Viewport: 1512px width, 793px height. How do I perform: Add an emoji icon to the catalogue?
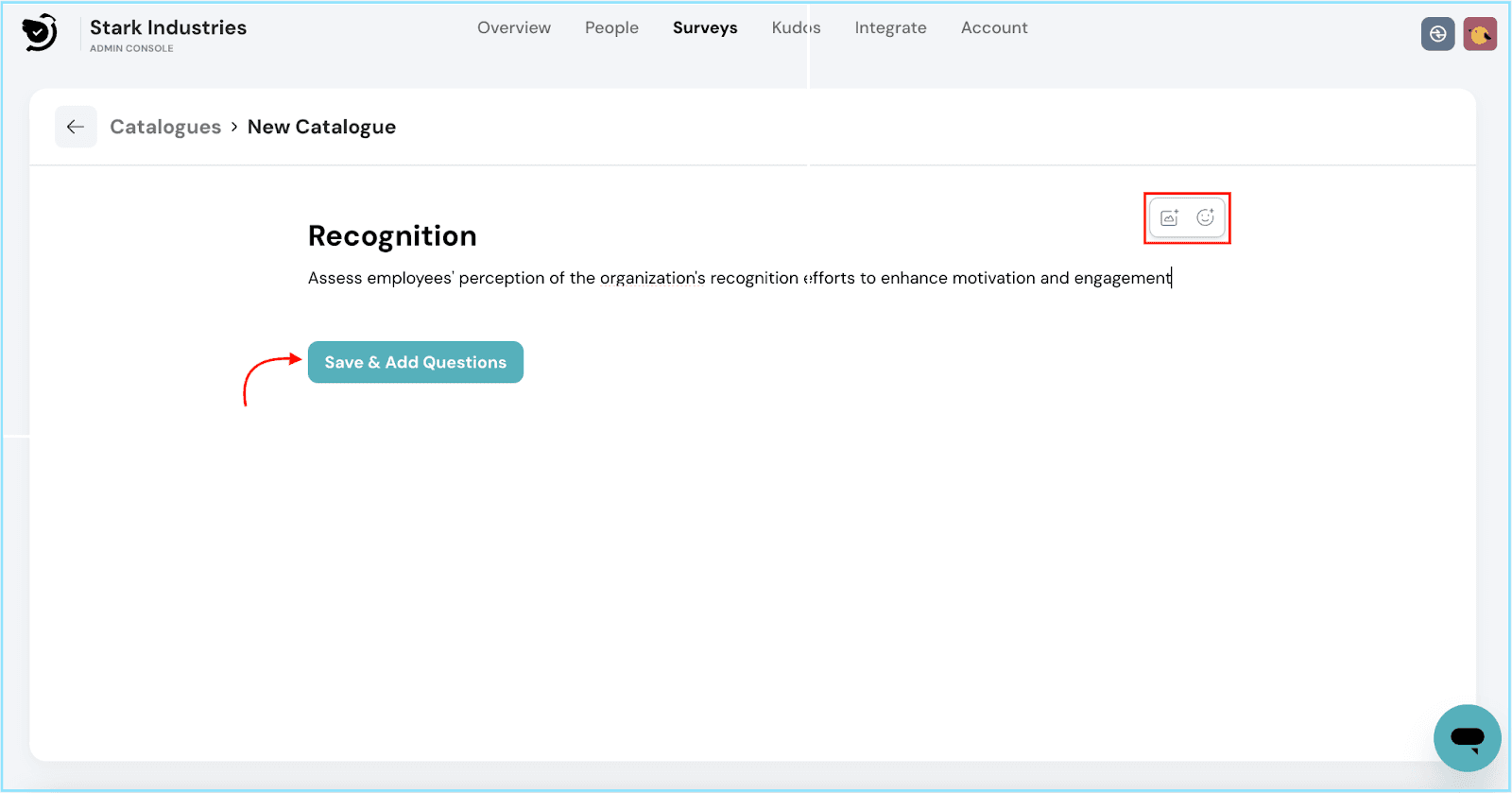[x=1205, y=217]
